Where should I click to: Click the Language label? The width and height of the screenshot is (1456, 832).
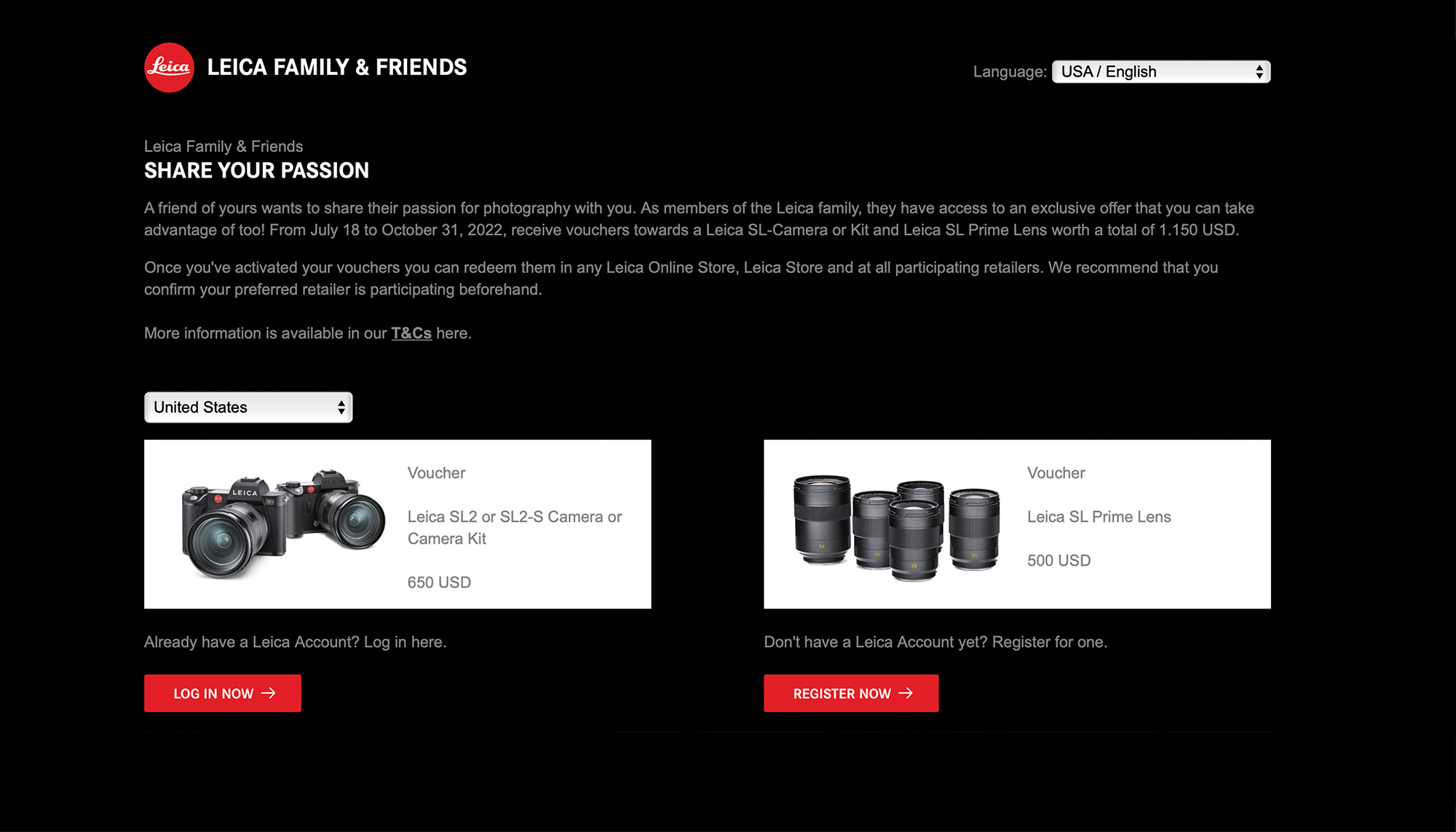point(1010,71)
